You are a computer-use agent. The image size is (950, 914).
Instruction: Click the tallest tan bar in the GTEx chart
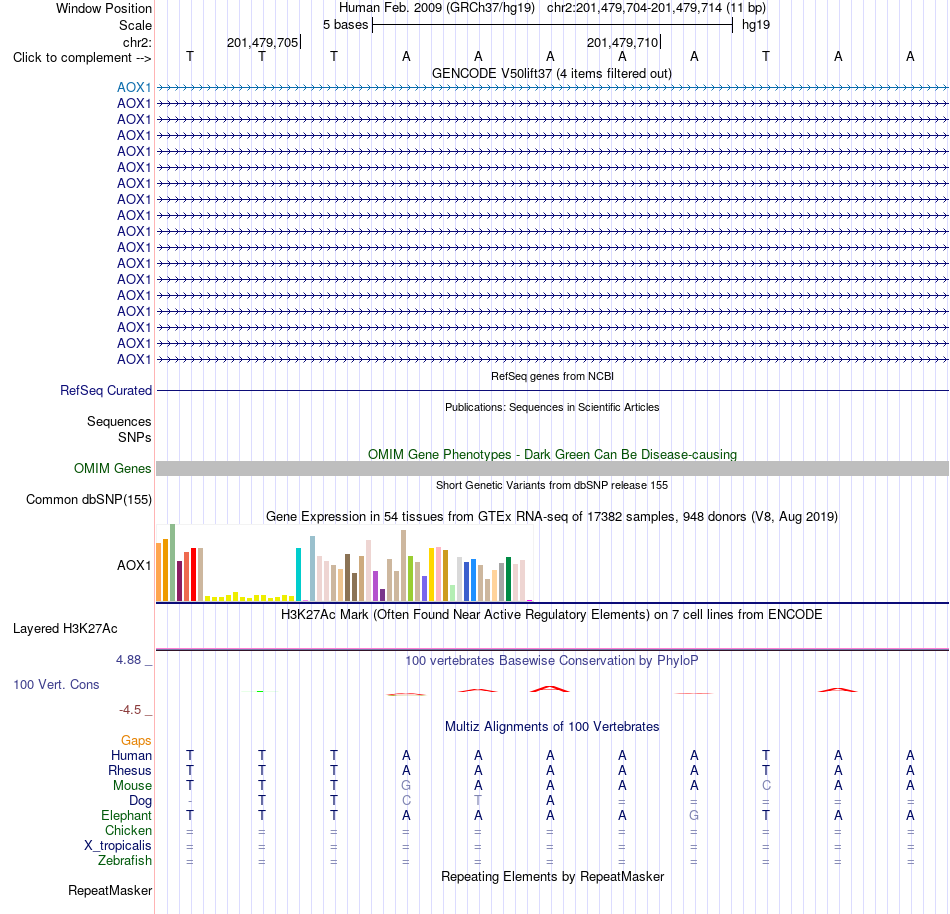coord(404,566)
